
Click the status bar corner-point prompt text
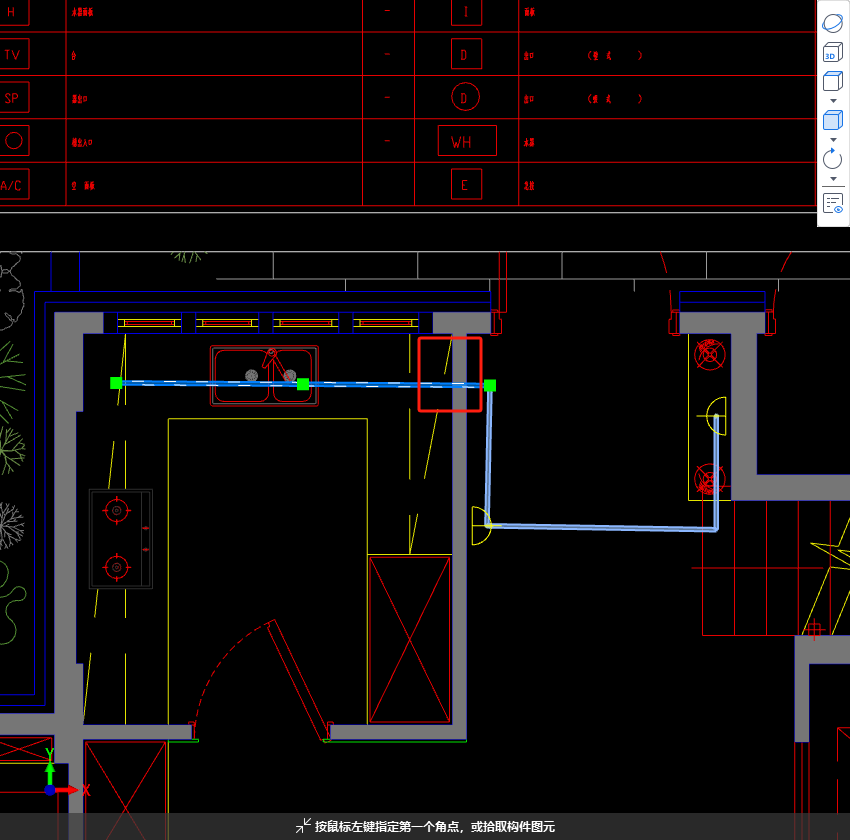(435, 826)
